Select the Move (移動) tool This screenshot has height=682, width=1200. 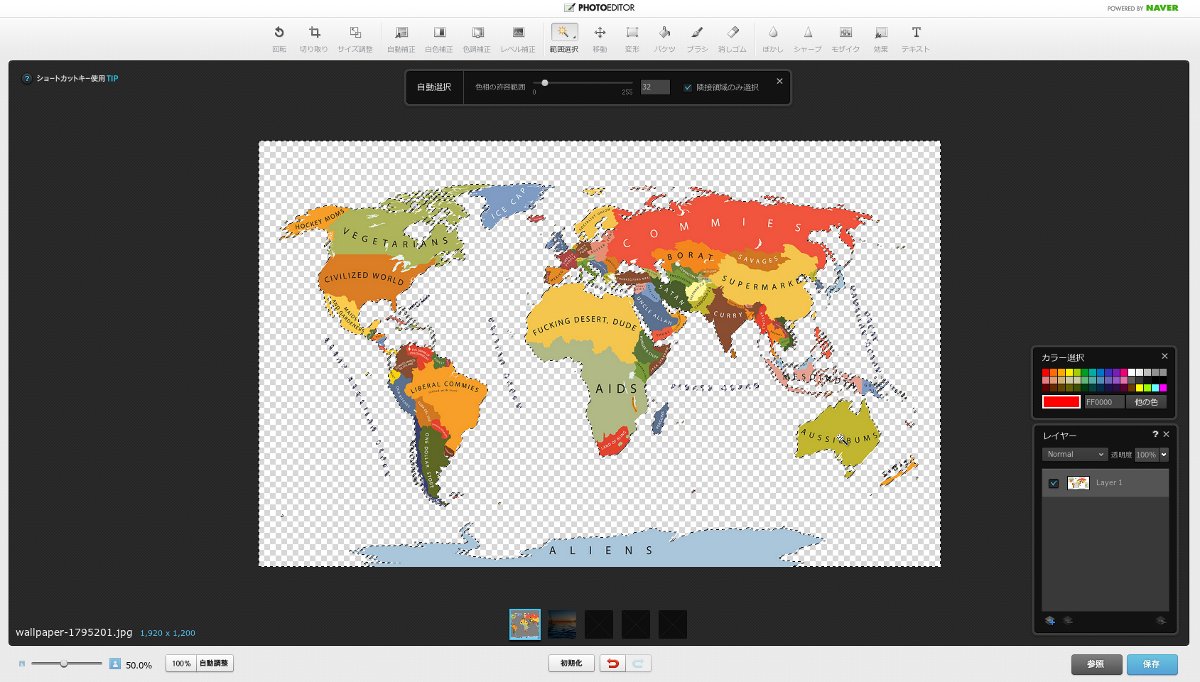[x=600, y=38]
